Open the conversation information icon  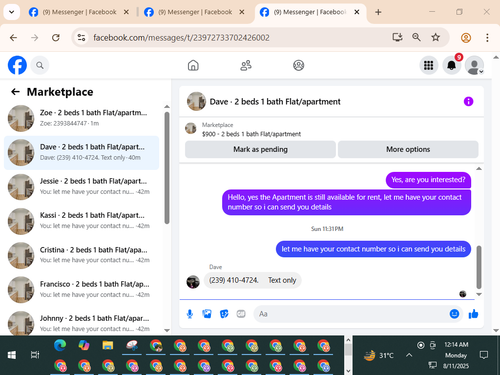pyautogui.click(x=468, y=101)
